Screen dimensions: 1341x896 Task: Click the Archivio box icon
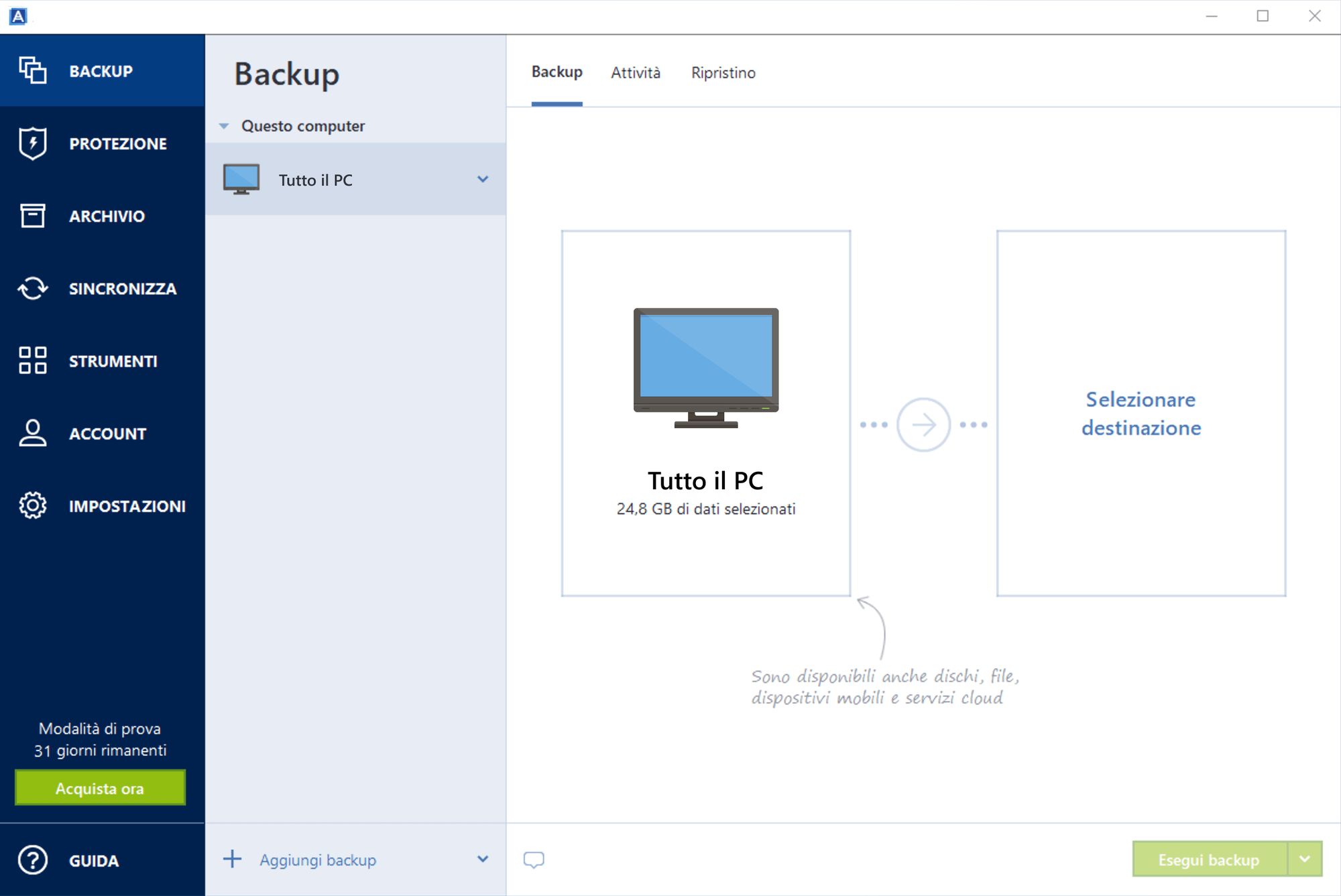(32, 216)
